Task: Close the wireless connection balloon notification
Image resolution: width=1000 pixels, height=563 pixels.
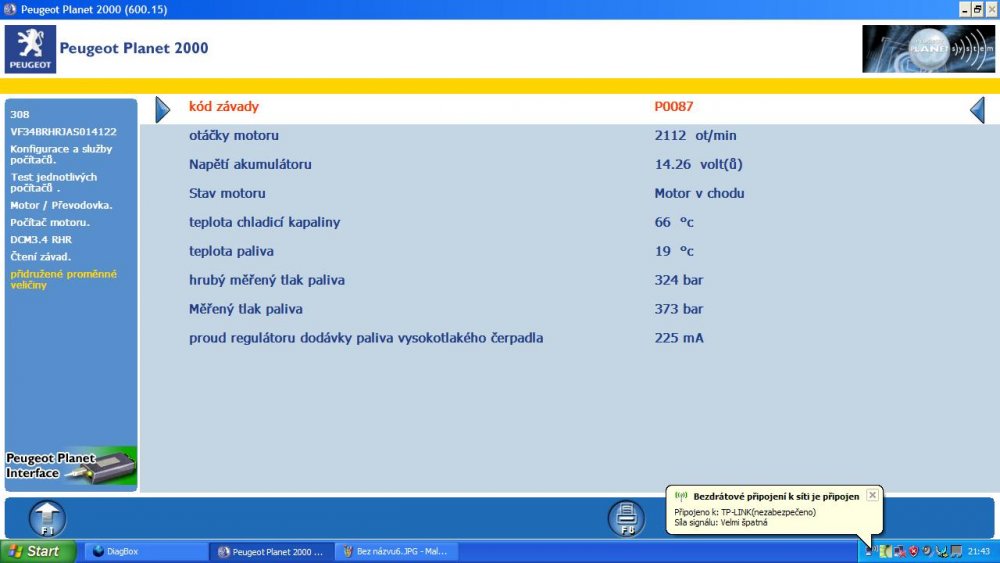Action: [x=872, y=495]
